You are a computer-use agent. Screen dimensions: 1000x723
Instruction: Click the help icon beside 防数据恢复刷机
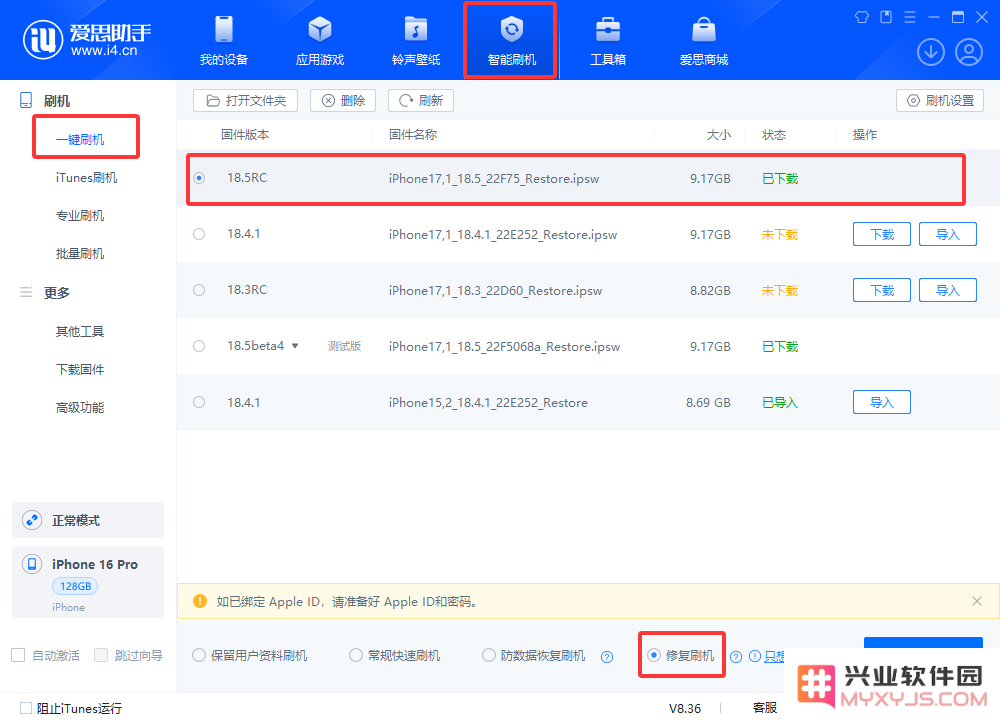[607, 657]
